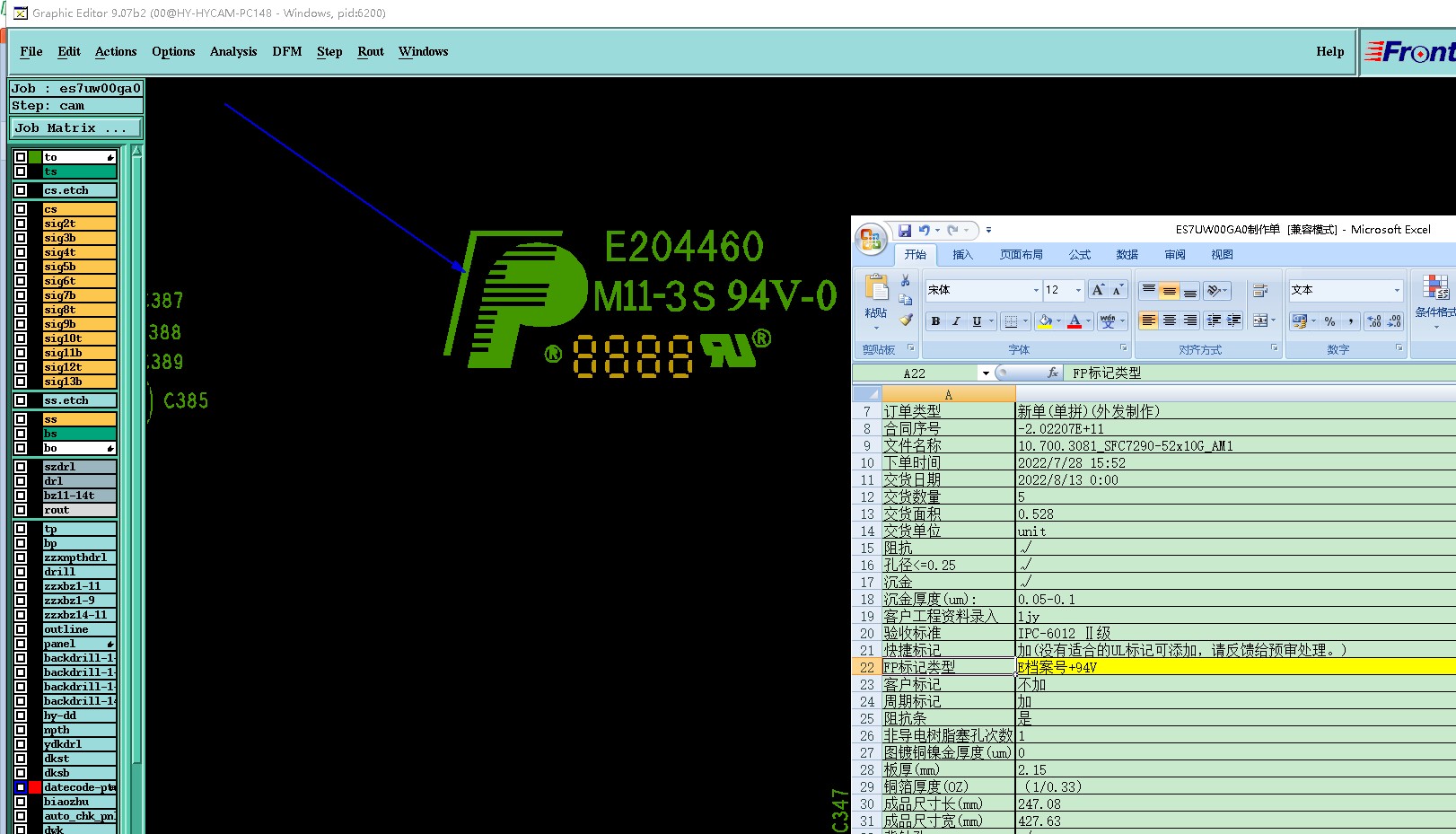
Task: Increase font size with the larger A
Action: coord(1098,290)
